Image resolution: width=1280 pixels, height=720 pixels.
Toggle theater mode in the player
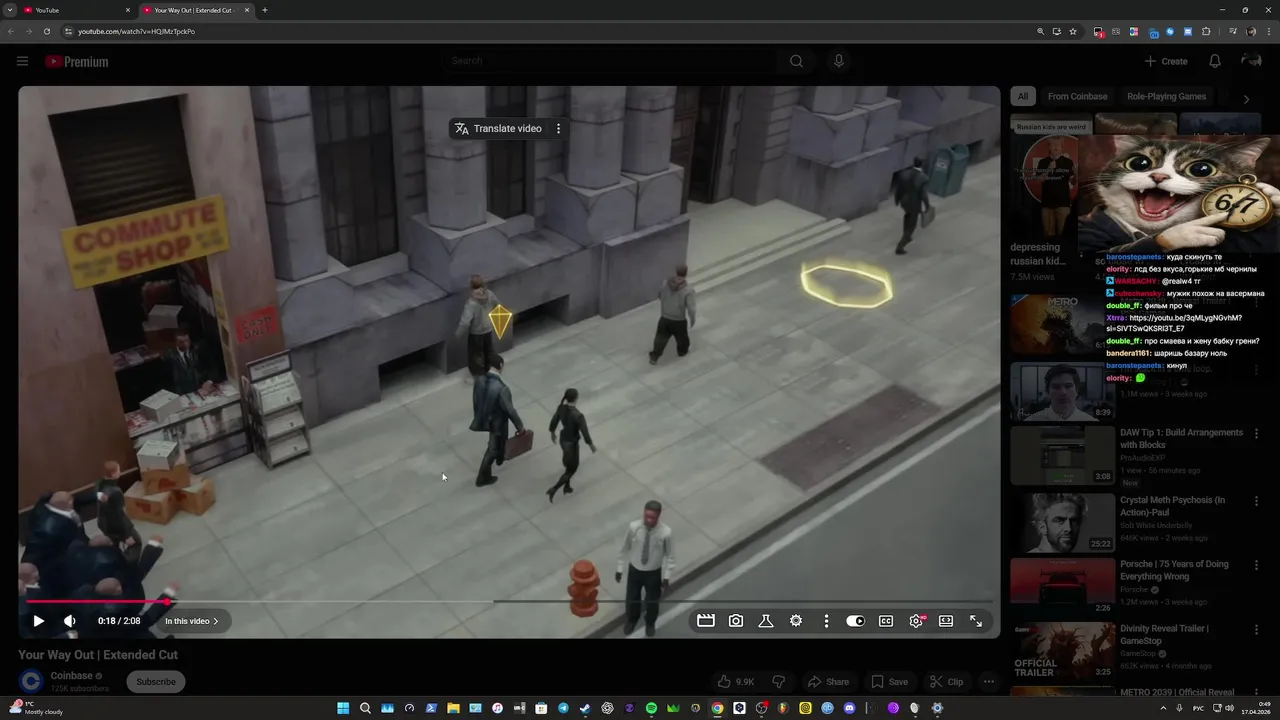coord(946,621)
